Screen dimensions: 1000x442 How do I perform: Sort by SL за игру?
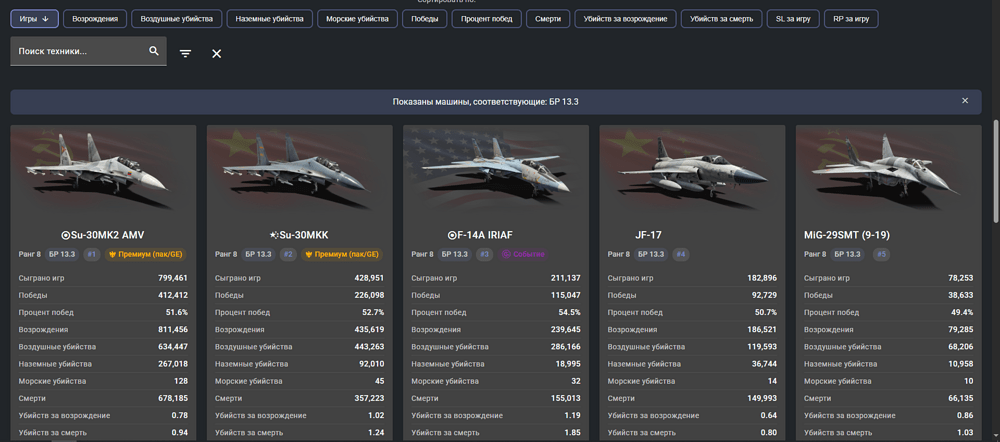pyautogui.click(x=793, y=19)
